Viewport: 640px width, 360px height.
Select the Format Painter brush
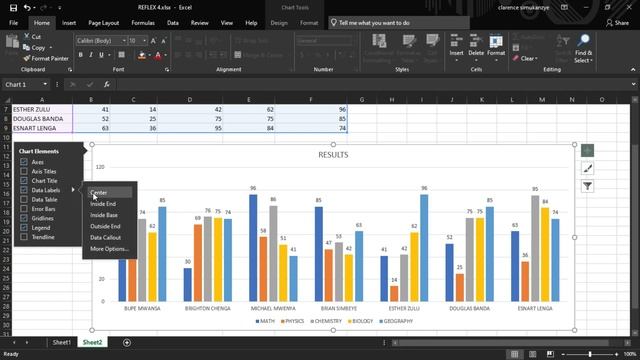click(27, 58)
